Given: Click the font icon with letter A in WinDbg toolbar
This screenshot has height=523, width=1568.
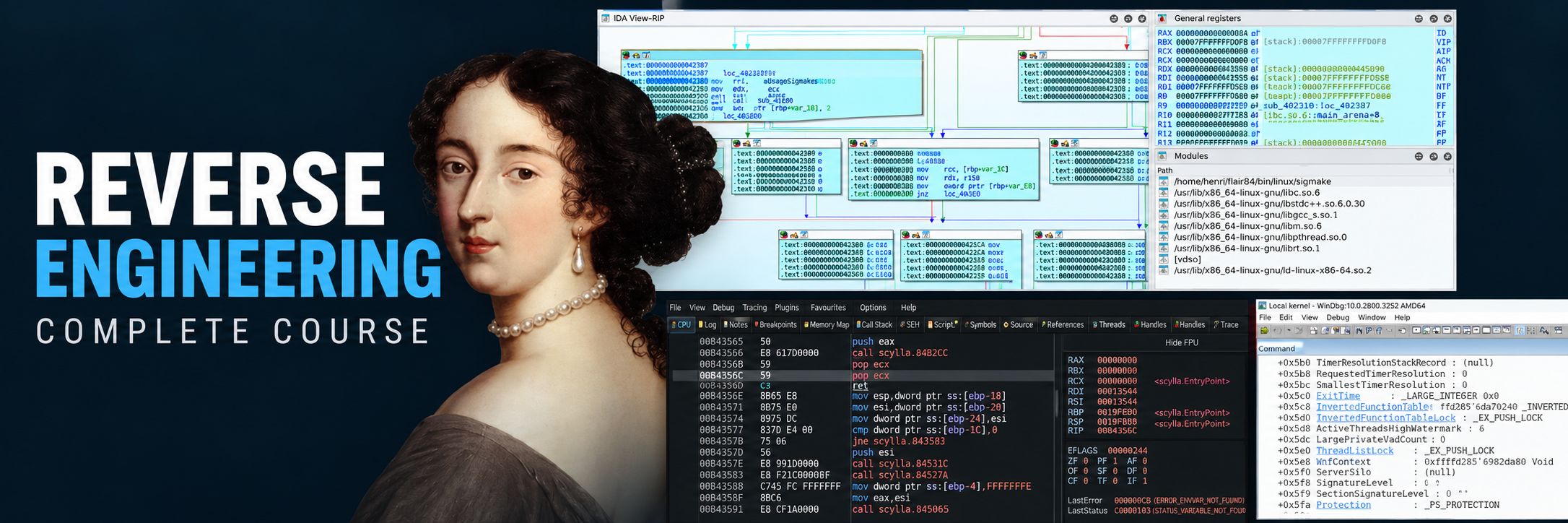Looking at the screenshot, I should [x=1544, y=331].
